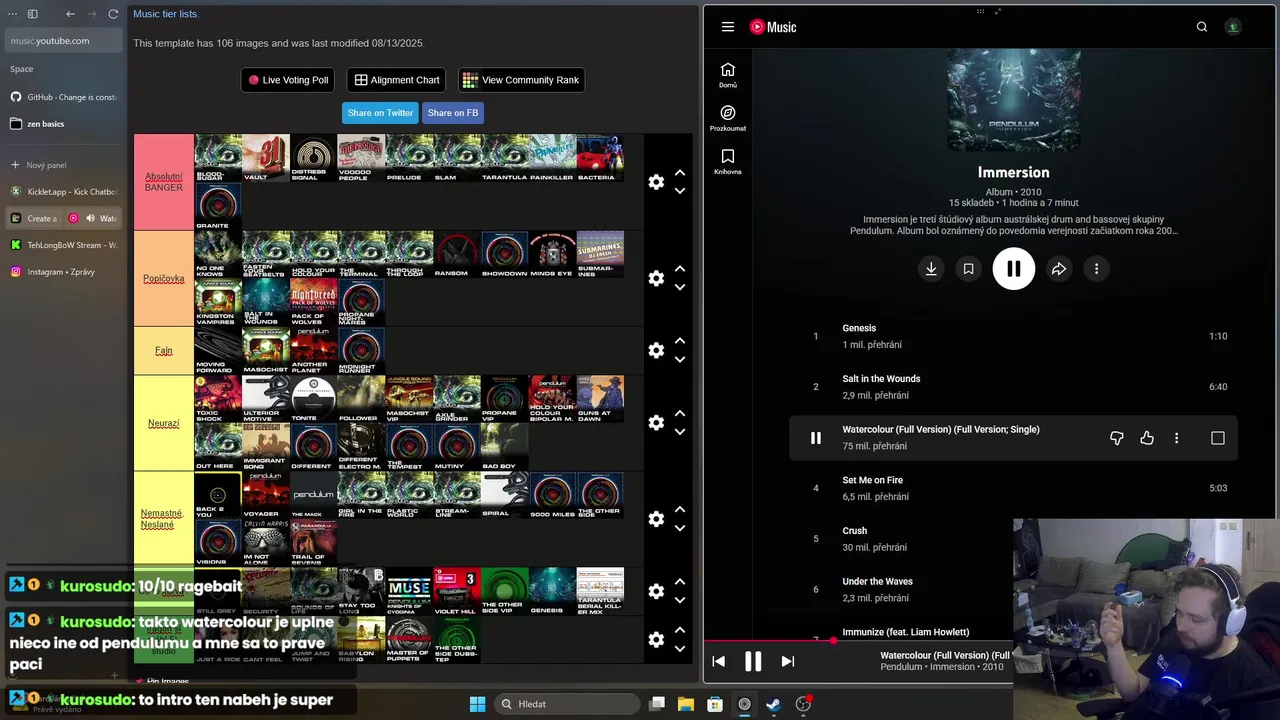The height and width of the screenshot is (720, 1280).
Task: Open settings gear for Absolutní BANGER tier
Action: (x=656, y=182)
